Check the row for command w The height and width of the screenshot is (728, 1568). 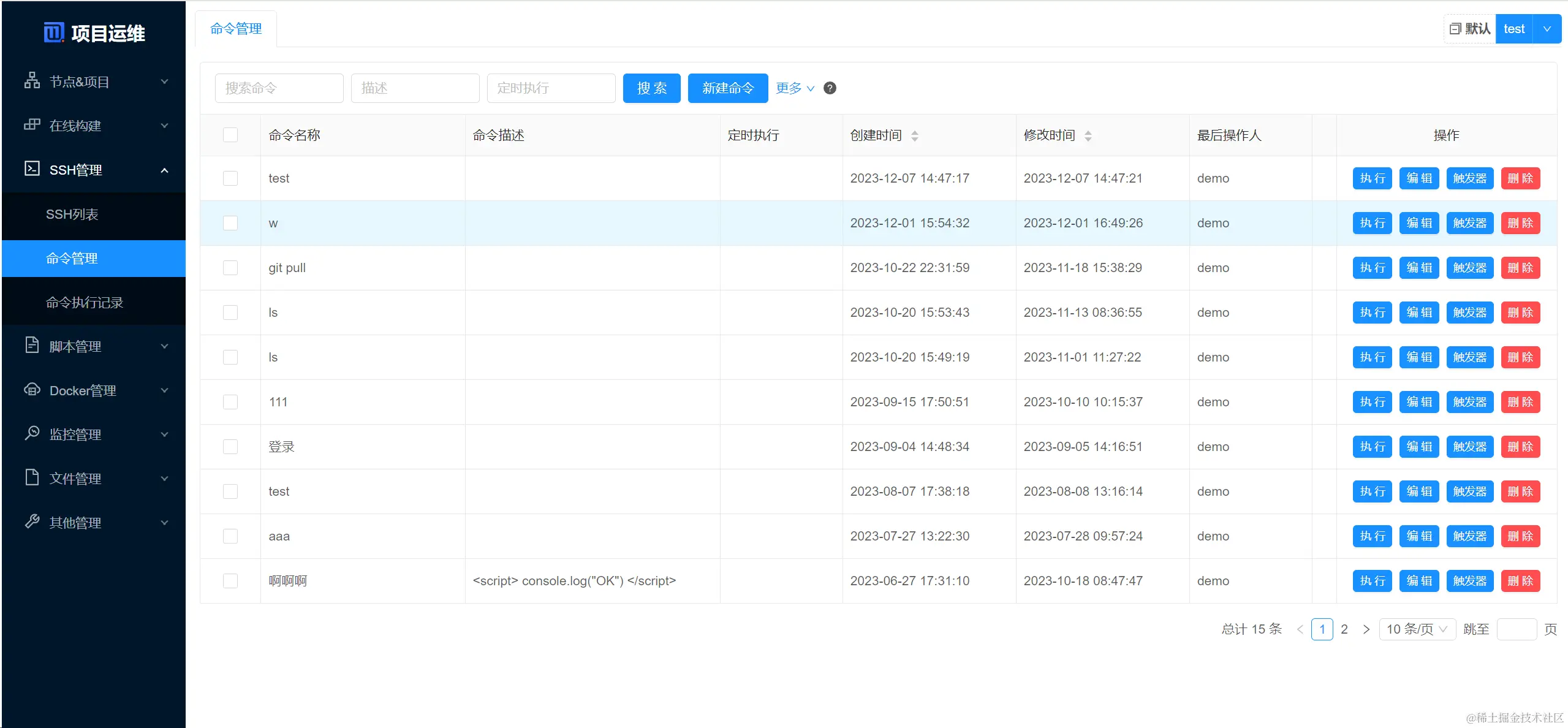[x=230, y=223]
